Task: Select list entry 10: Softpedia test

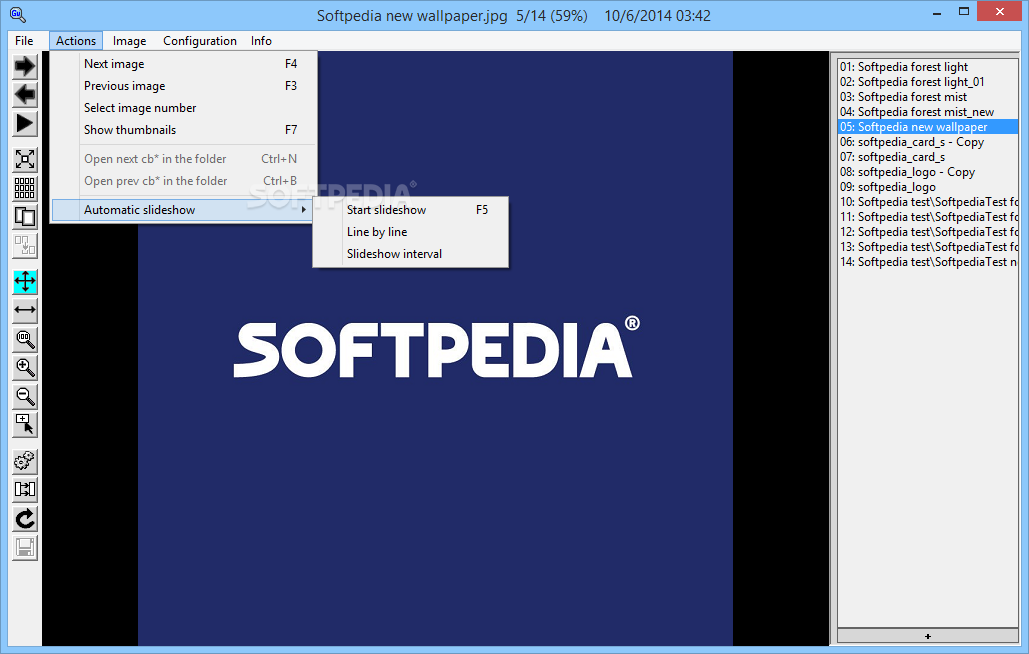Action: coord(928,202)
